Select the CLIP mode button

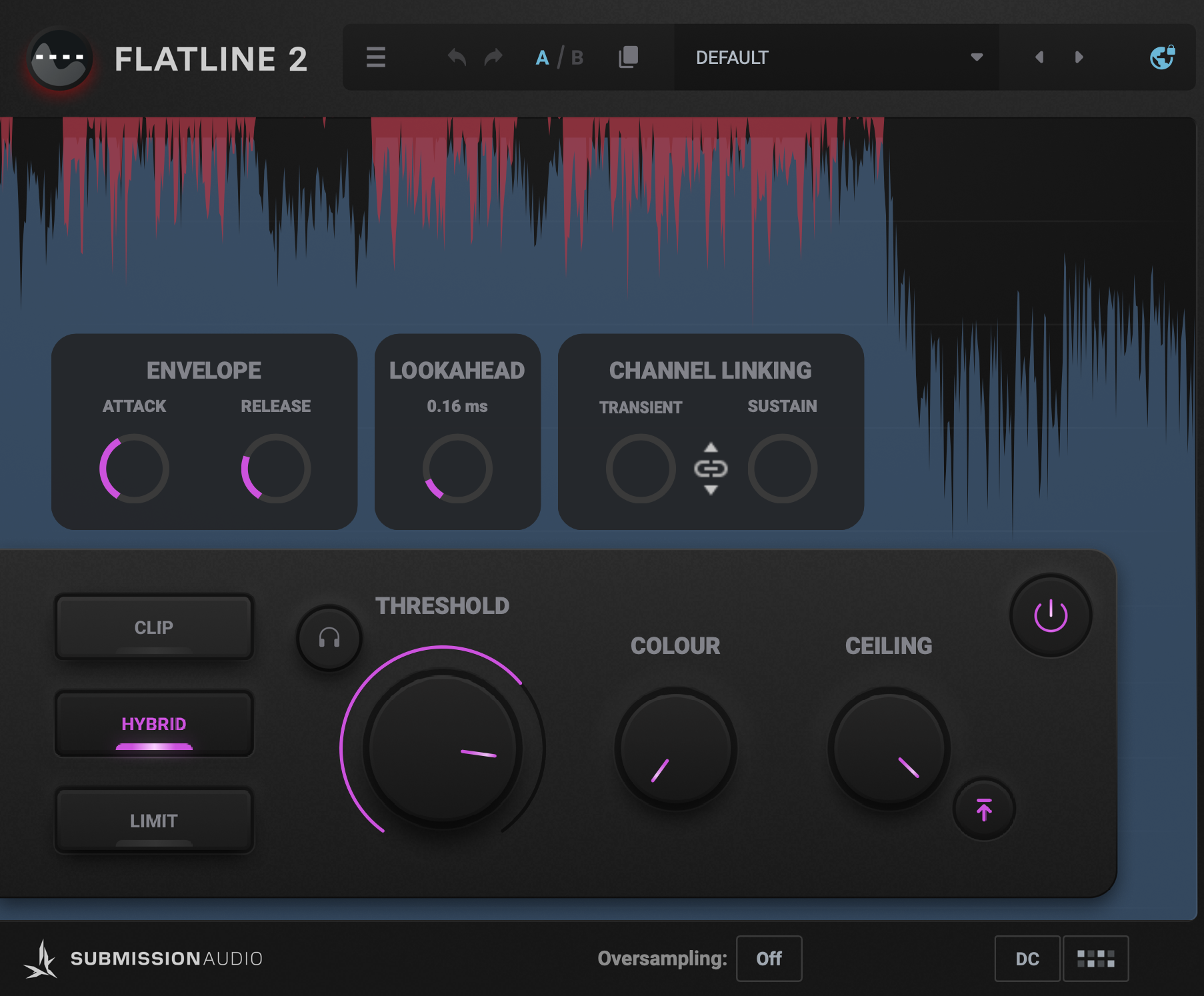point(154,627)
